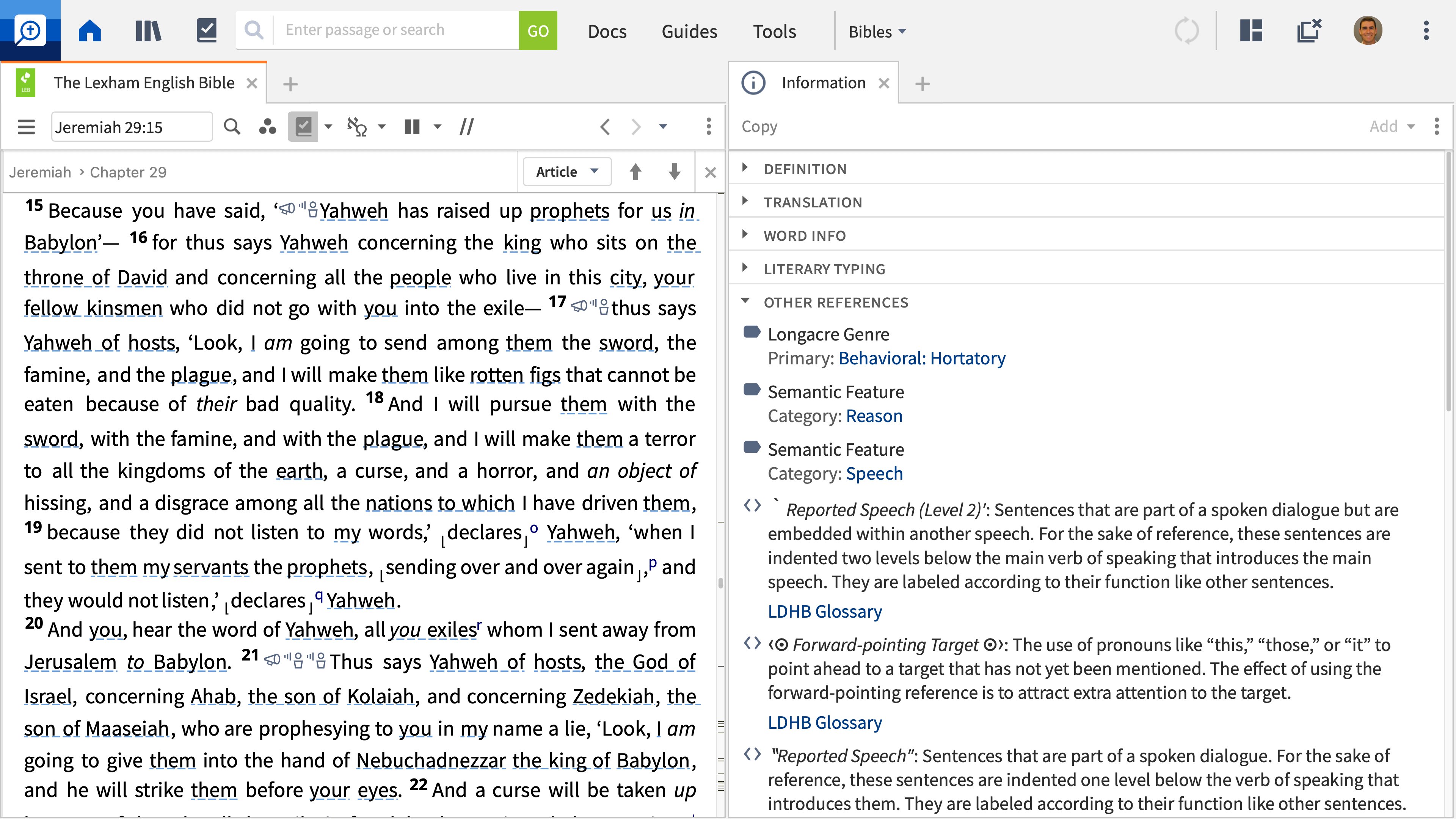Open the user profile avatar
This screenshot has width=1456, height=819.
point(1367,30)
